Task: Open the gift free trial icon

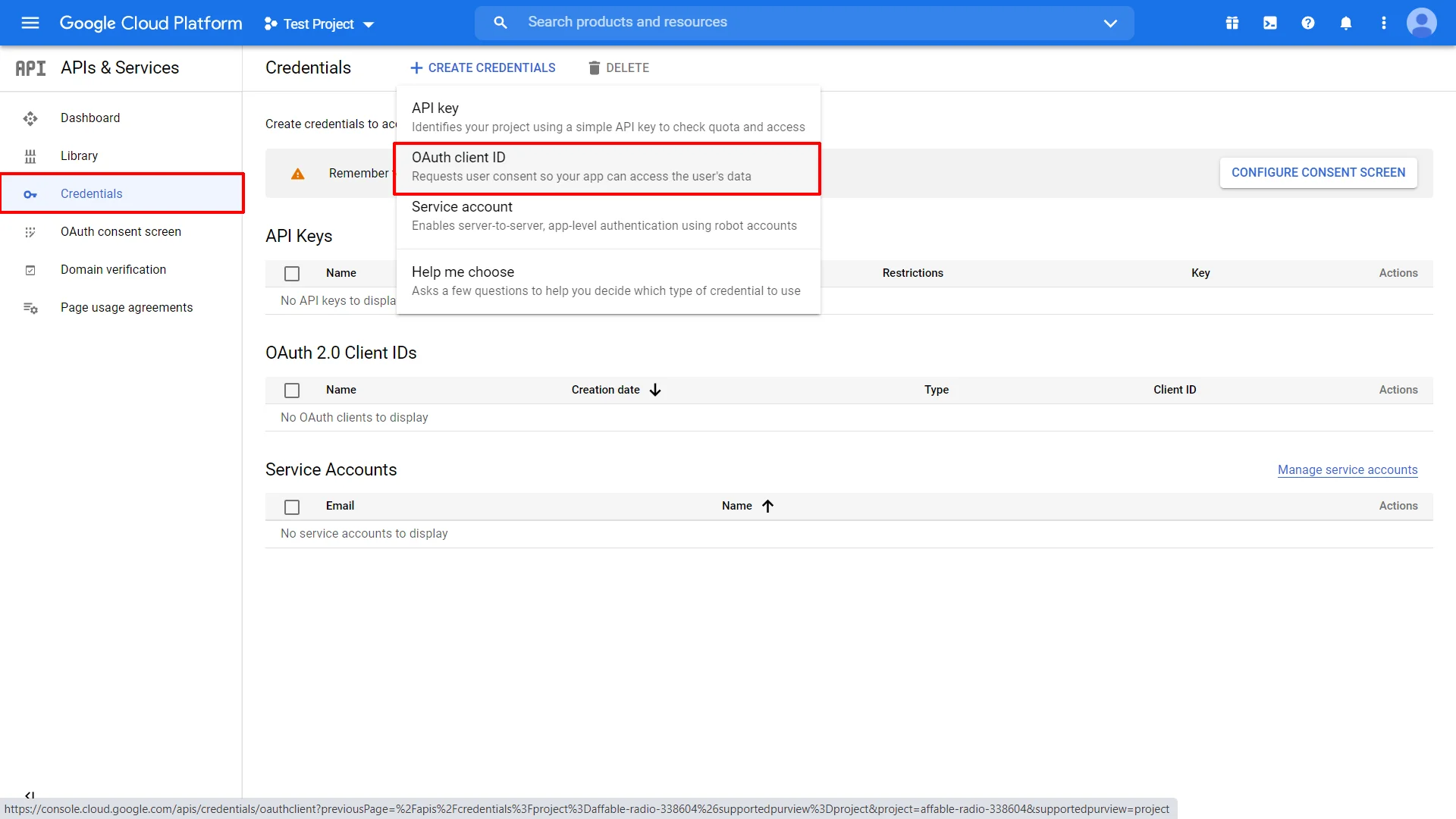Action: click(1232, 24)
